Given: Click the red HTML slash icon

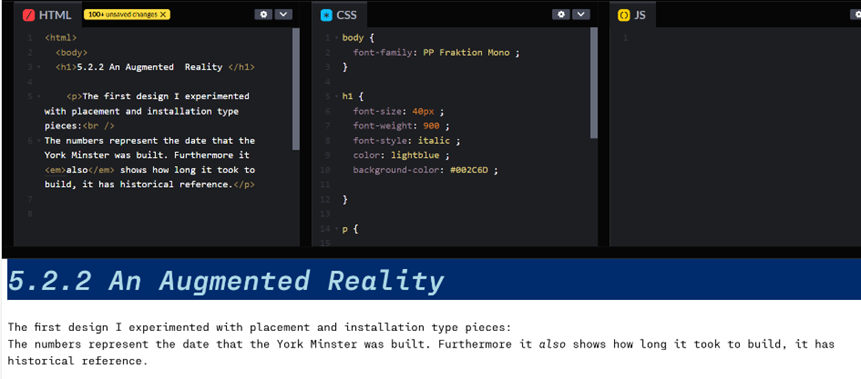Looking at the screenshot, I should tap(29, 15).
